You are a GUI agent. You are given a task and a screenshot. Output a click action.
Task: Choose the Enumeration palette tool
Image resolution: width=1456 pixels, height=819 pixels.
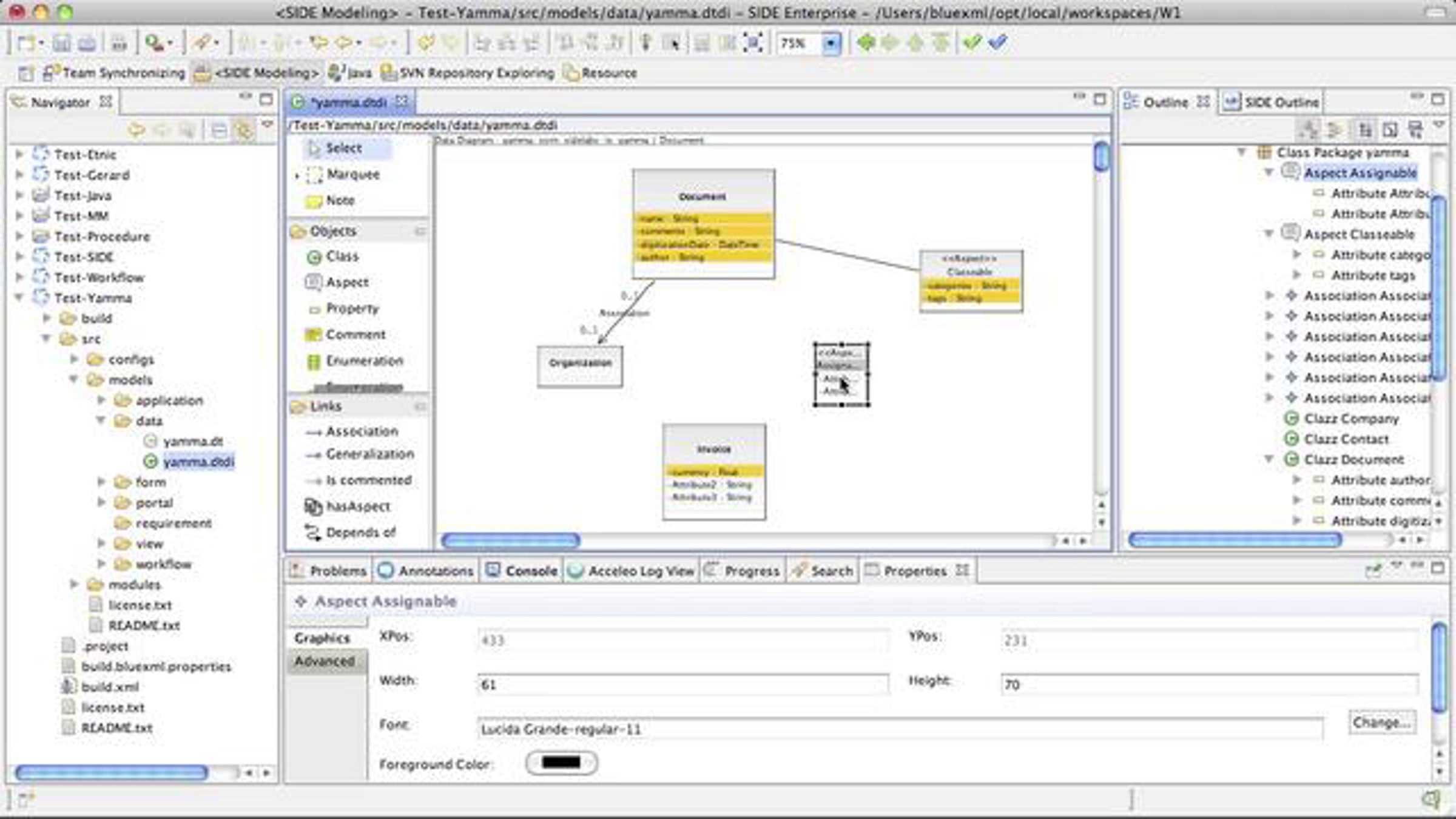coord(363,361)
